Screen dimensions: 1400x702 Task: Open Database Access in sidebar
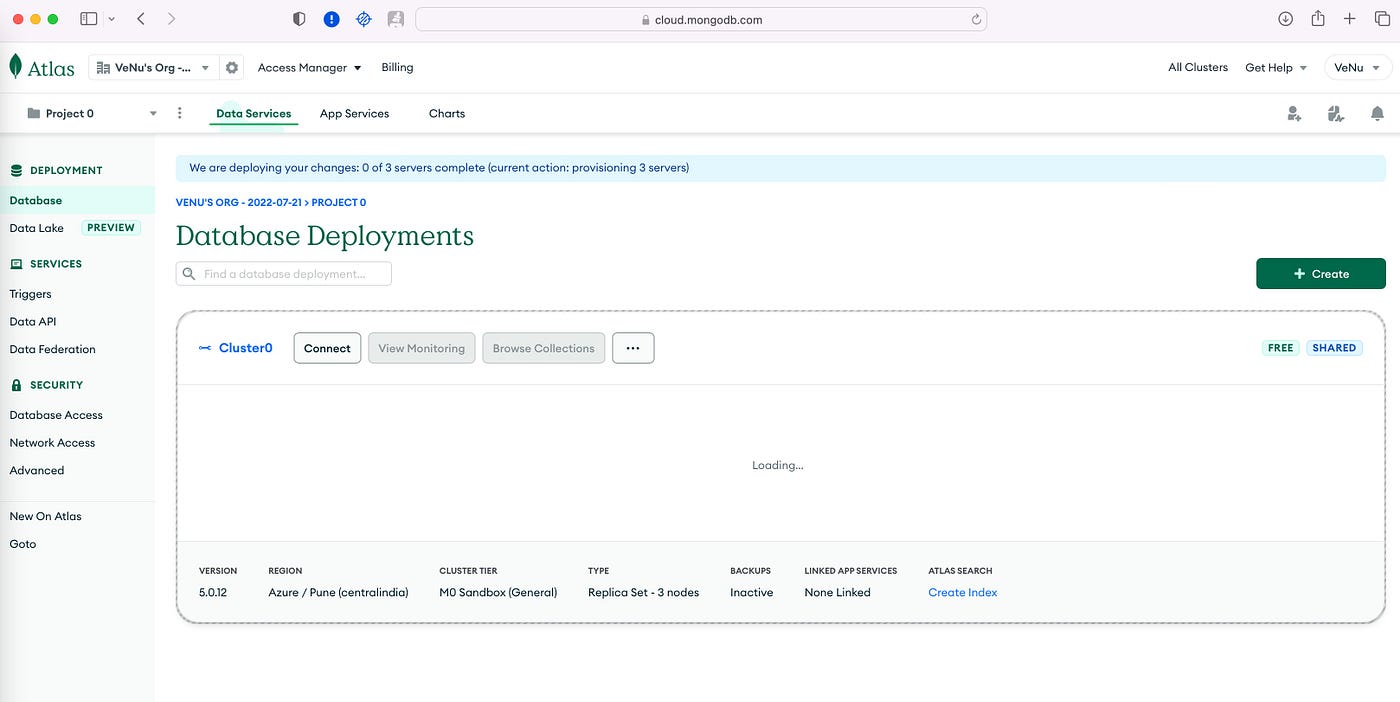point(56,415)
